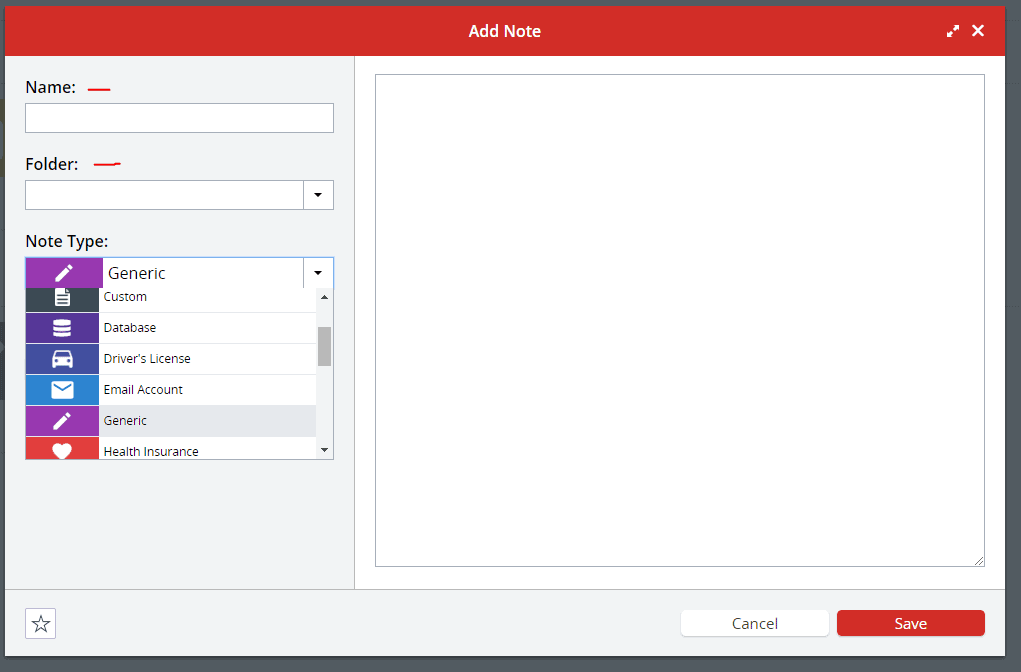Collapse the Note Type dropdown arrow

[x=318, y=273]
